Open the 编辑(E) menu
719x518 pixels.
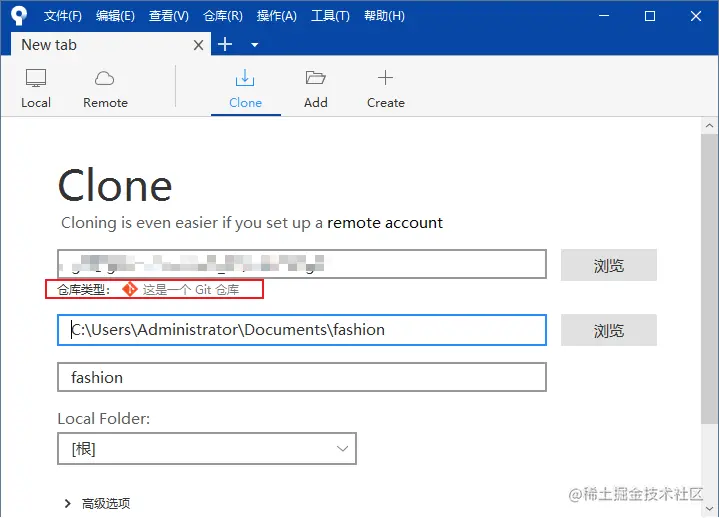(x=115, y=16)
